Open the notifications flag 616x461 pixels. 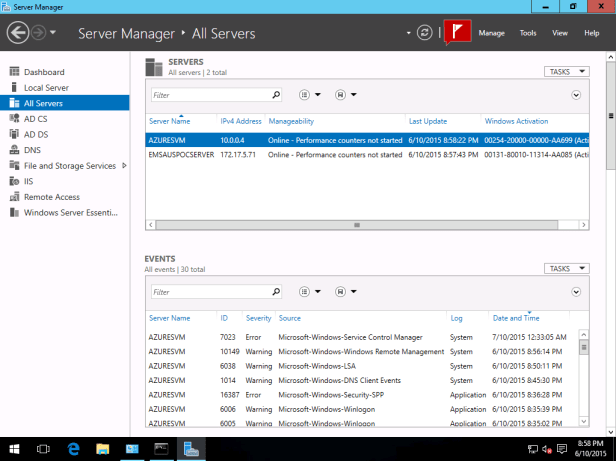[x=457, y=33]
